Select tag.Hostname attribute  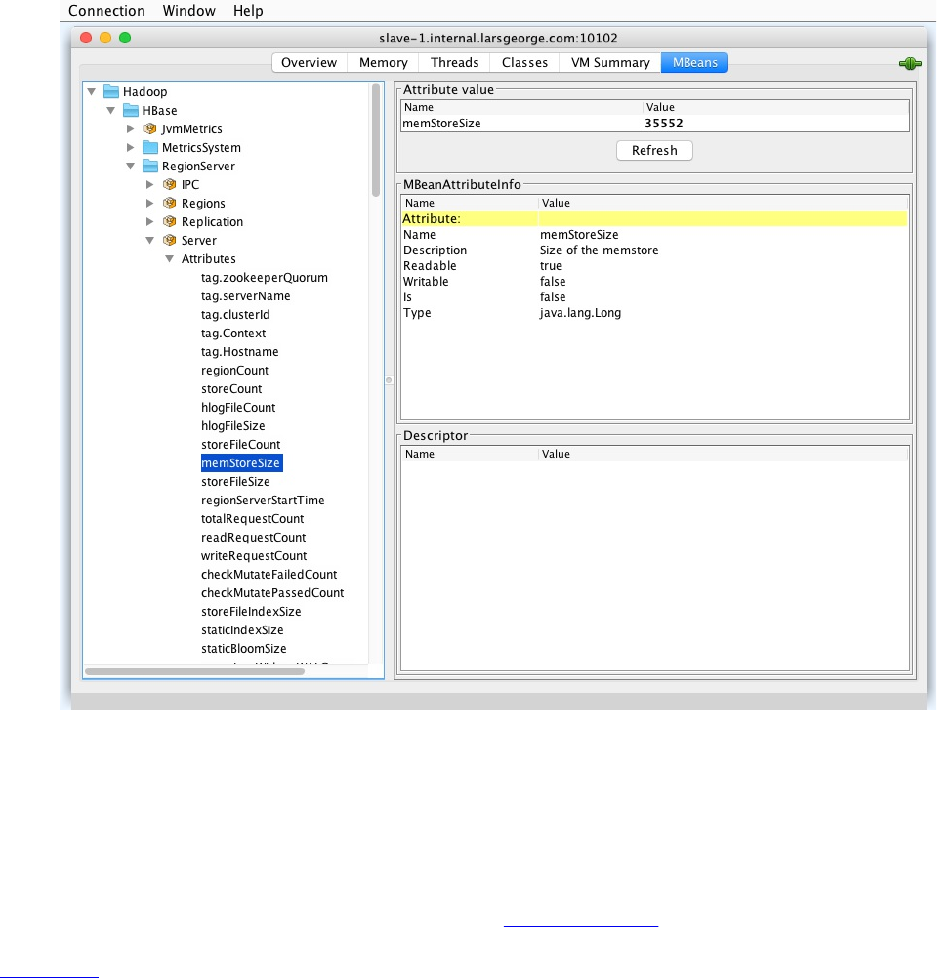(x=240, y=352)
